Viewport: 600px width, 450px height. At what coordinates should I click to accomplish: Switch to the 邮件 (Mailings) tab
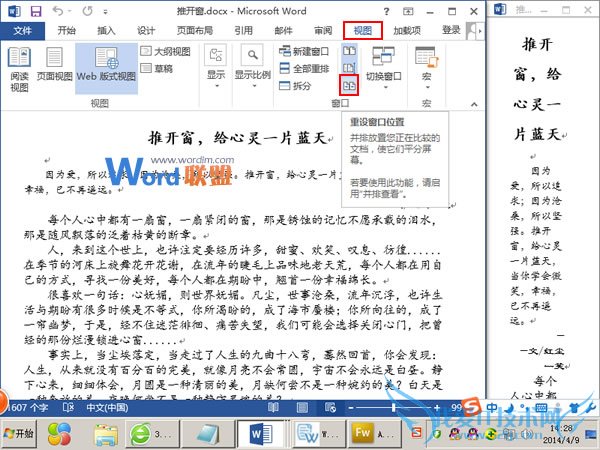283,30
